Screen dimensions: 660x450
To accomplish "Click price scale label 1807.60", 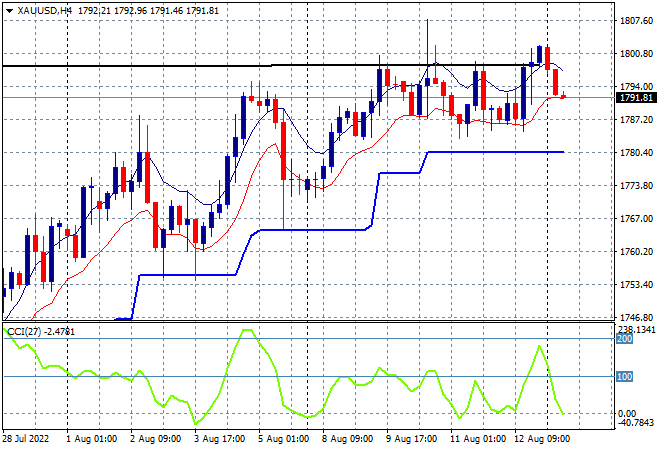I will [x=636, y=21].
